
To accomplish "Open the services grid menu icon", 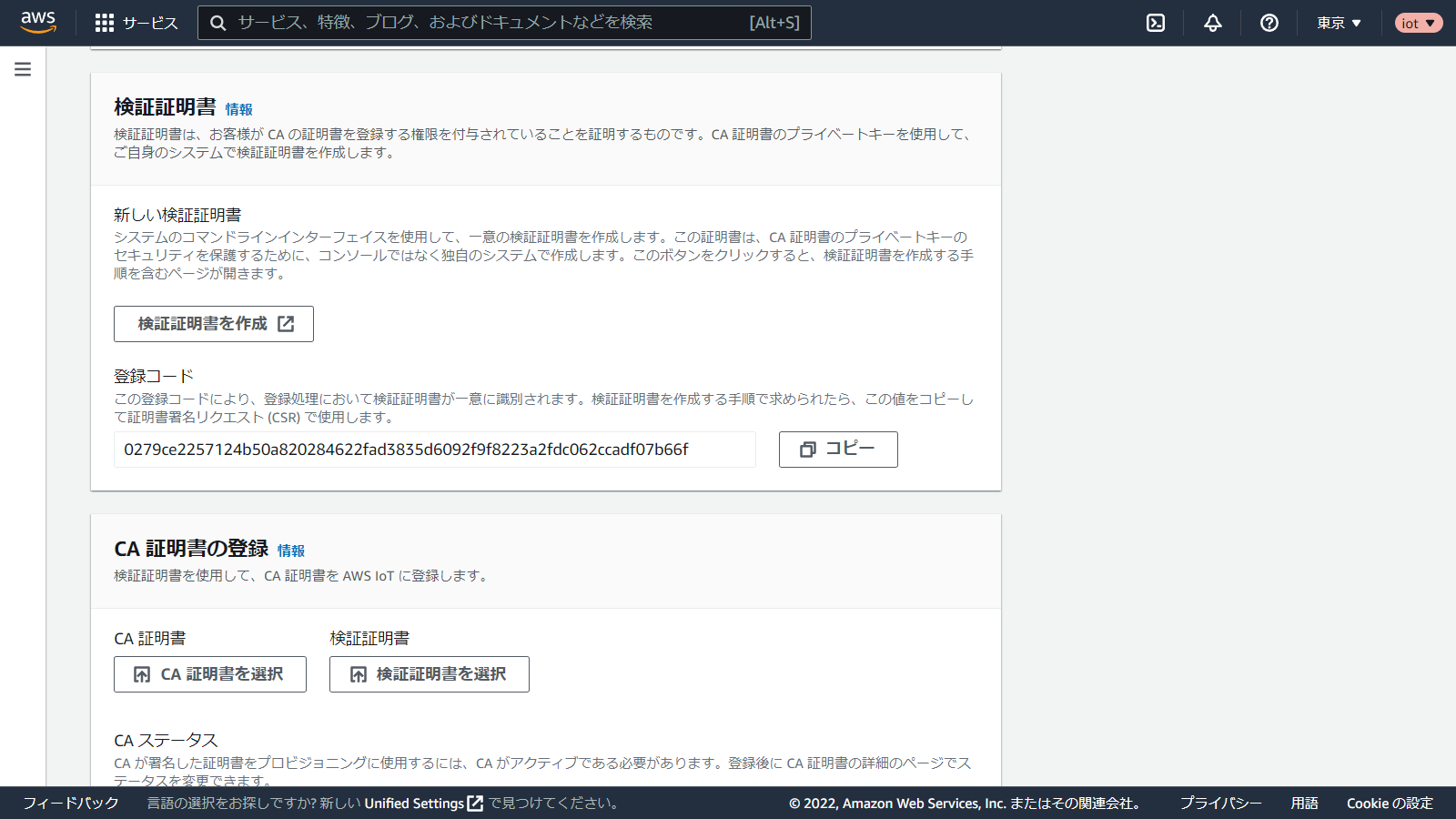I will (105, 23).
